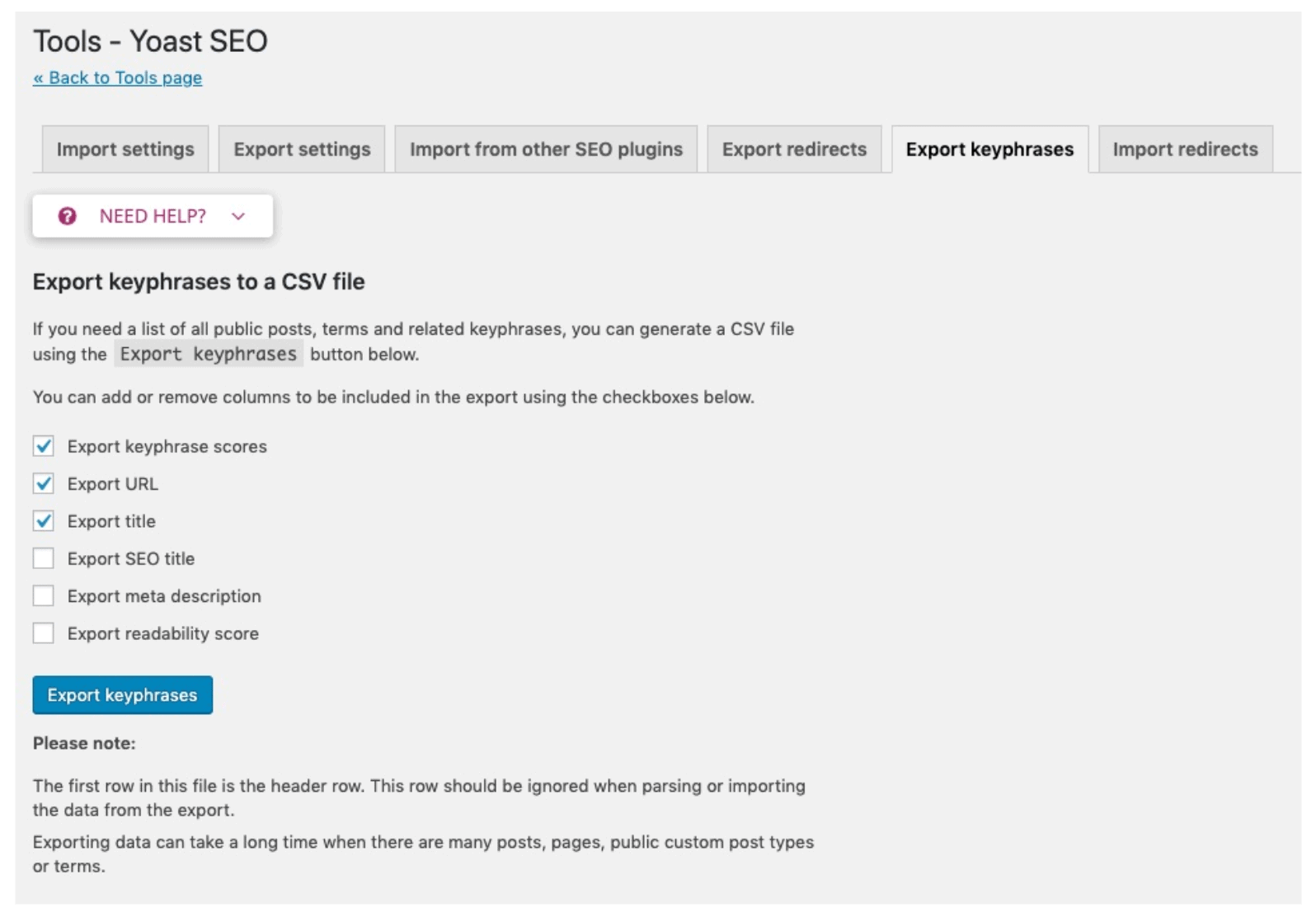Click the 'Exporting data can take a long time' paragraph
The image size is (1316, 917).
pos(423,854)
